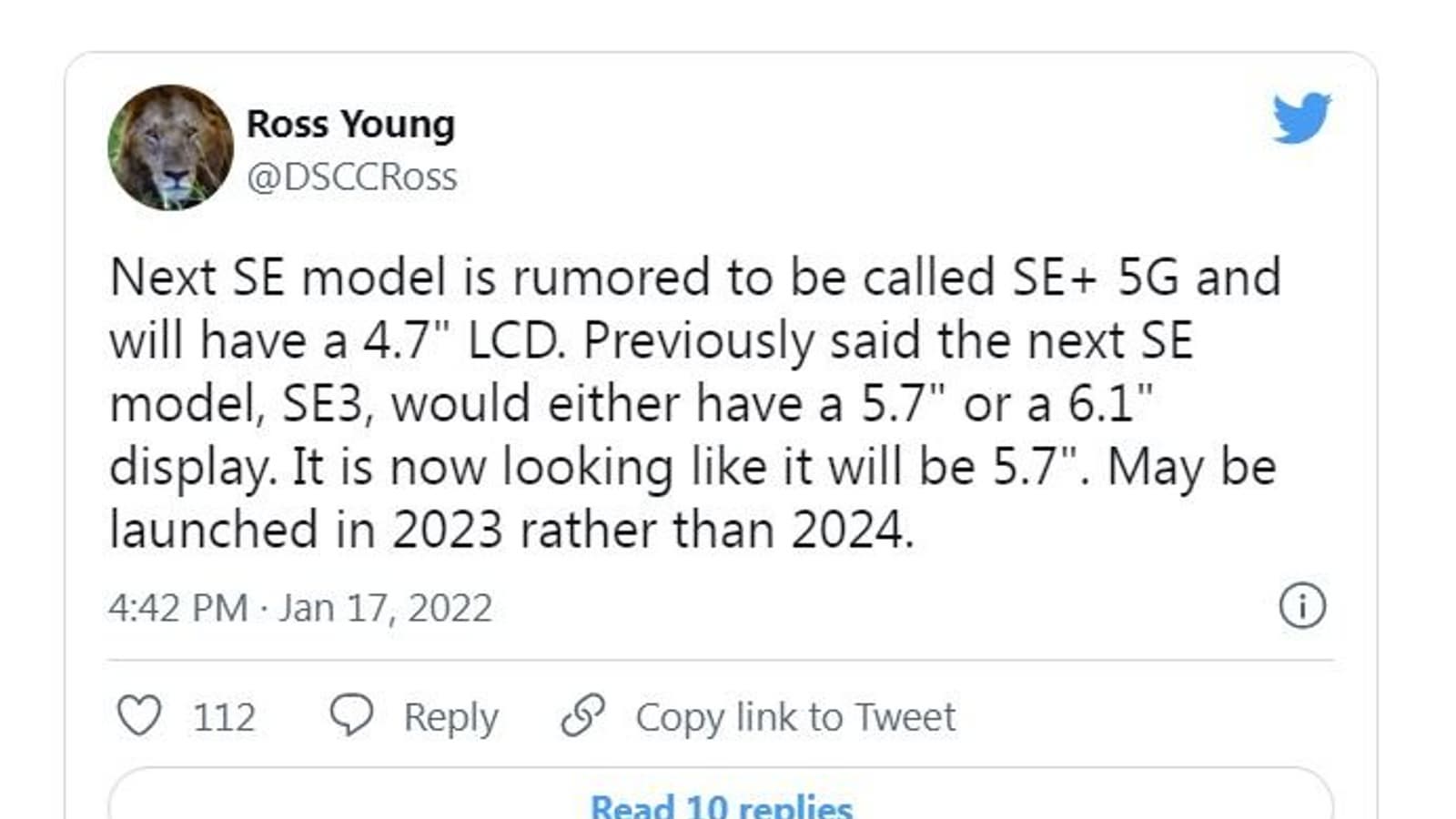Open the 4:42 PM timestamp
This screenshot has height=819, width=1456.
click(x=177, y=608)
